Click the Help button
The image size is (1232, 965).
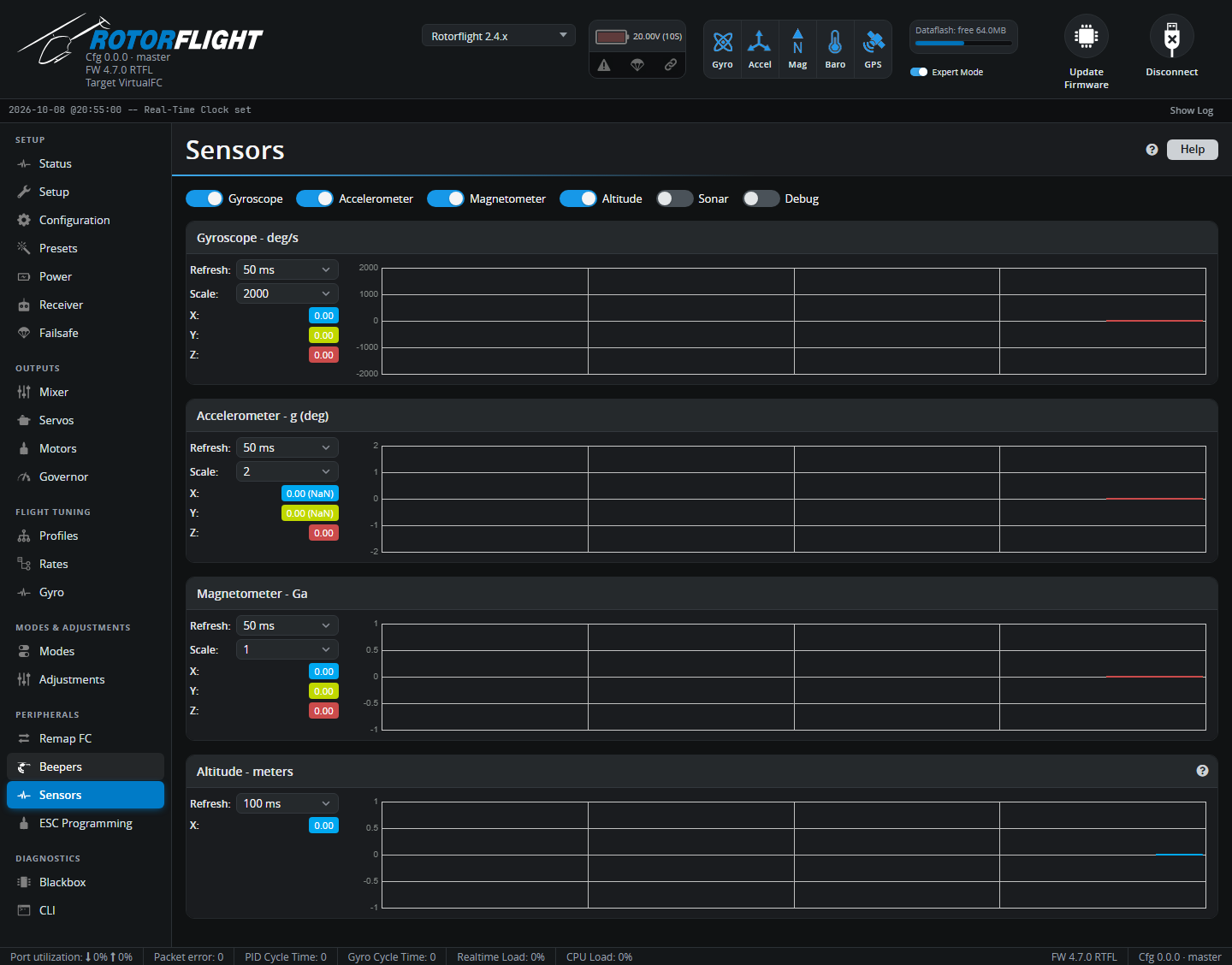tap(1193, 150)
